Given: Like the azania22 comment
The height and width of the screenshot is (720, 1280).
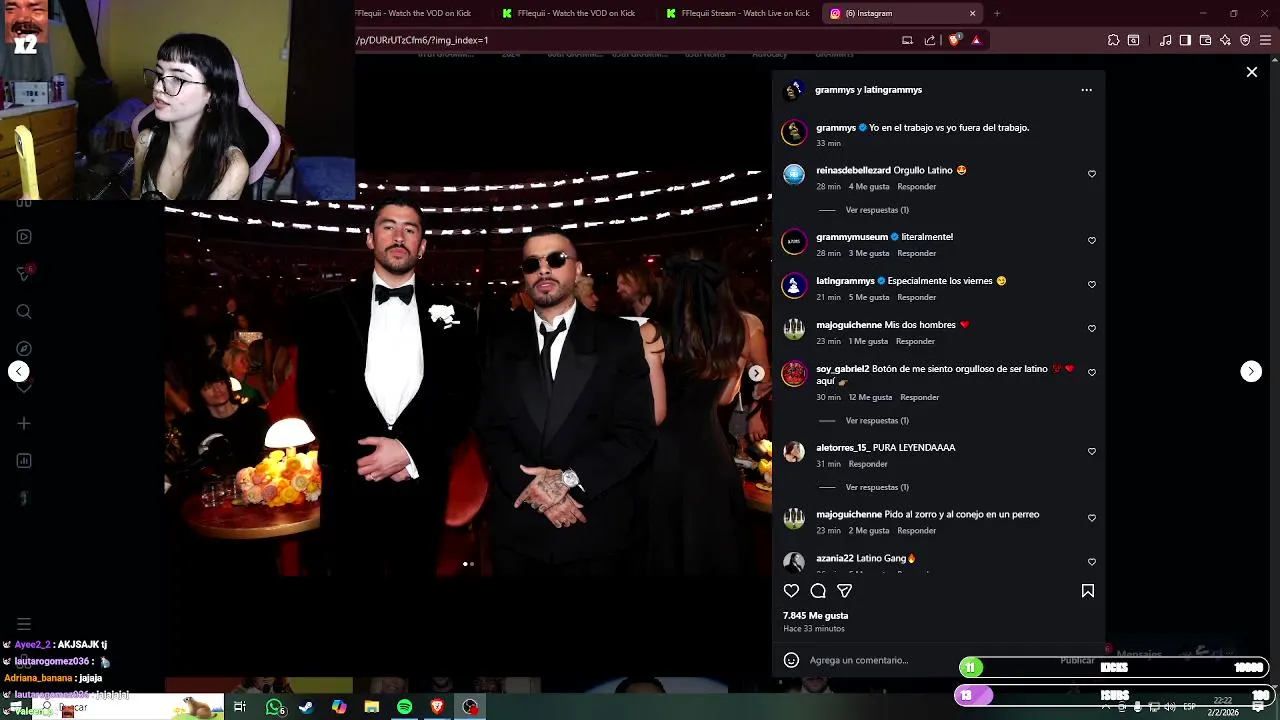Looking at the screenshot, I should [x=1092, y=562].
